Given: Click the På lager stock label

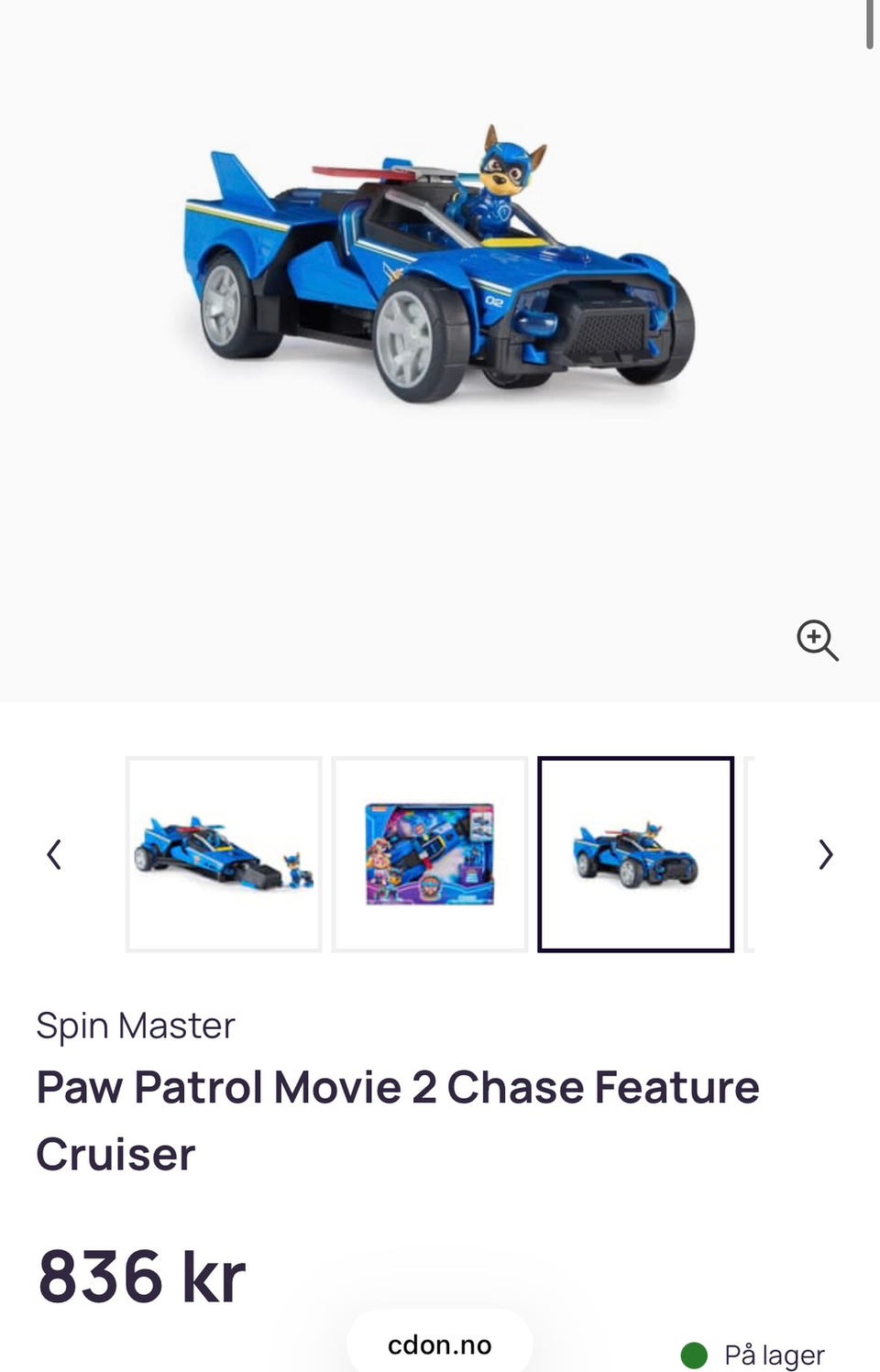Looking at the screenshot, I should click(x=775, y=1355).
